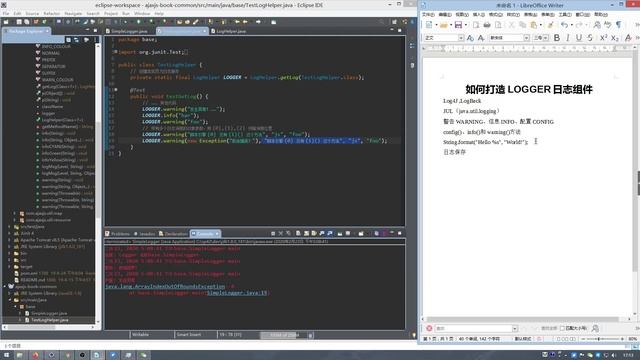Open the SimpleLogger.java:19 stack trace link
This screenshot has width=640, height=360.
(x=237, y=293)
